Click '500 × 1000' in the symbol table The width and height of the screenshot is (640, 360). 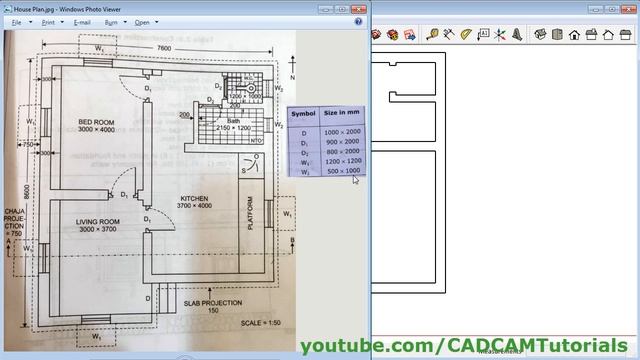(x=344, y=171)
